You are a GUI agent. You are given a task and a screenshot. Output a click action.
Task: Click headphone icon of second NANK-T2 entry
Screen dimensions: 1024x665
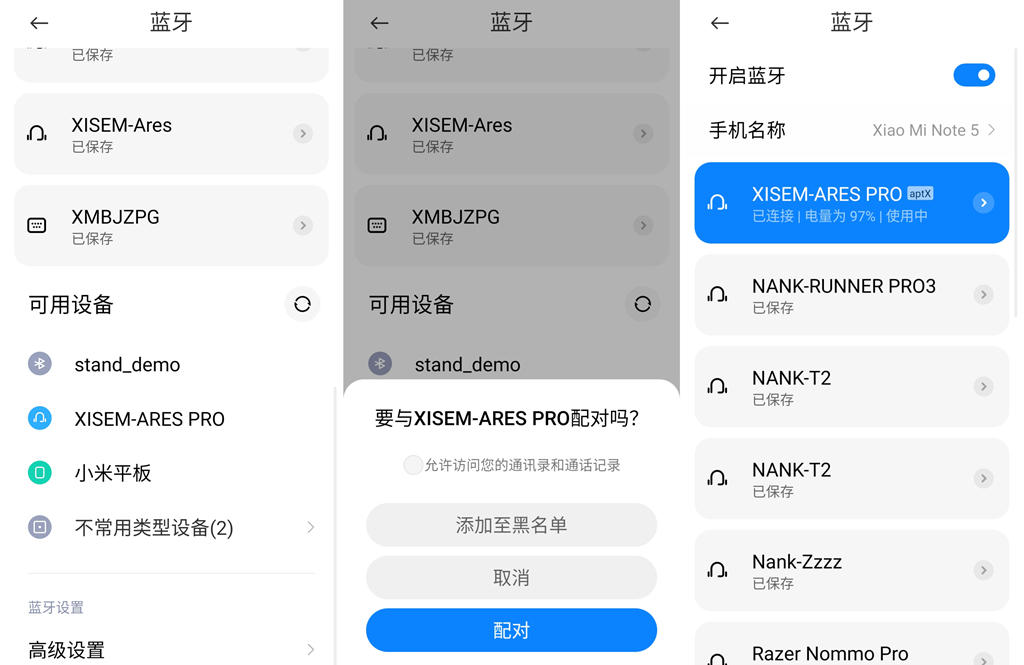717,478
